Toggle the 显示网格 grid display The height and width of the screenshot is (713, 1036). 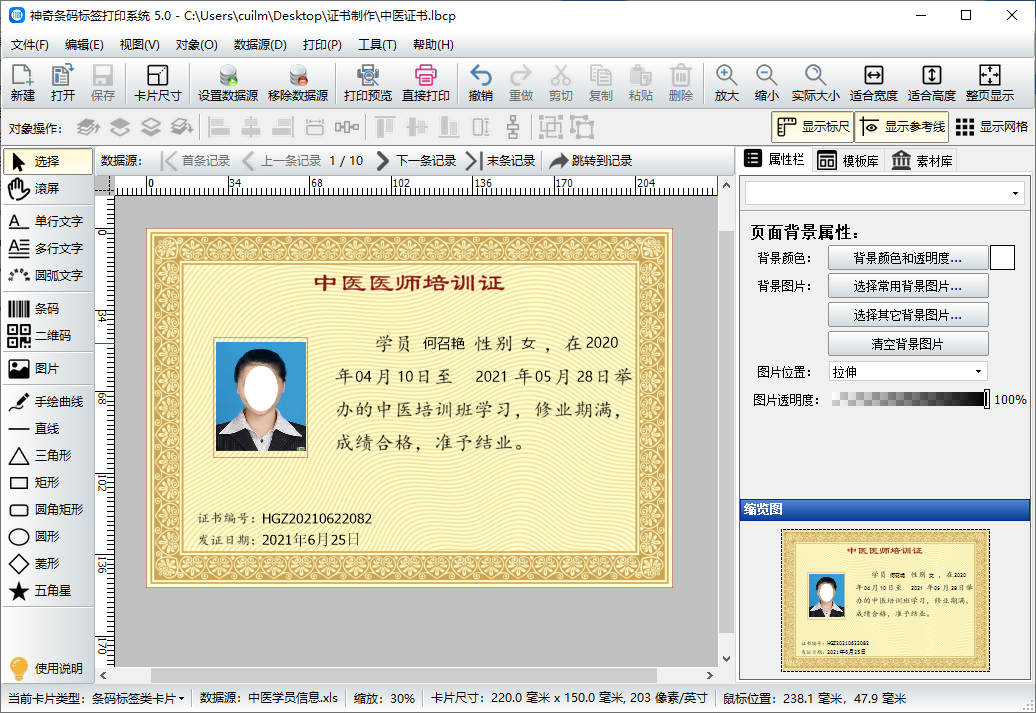(991, 126)
